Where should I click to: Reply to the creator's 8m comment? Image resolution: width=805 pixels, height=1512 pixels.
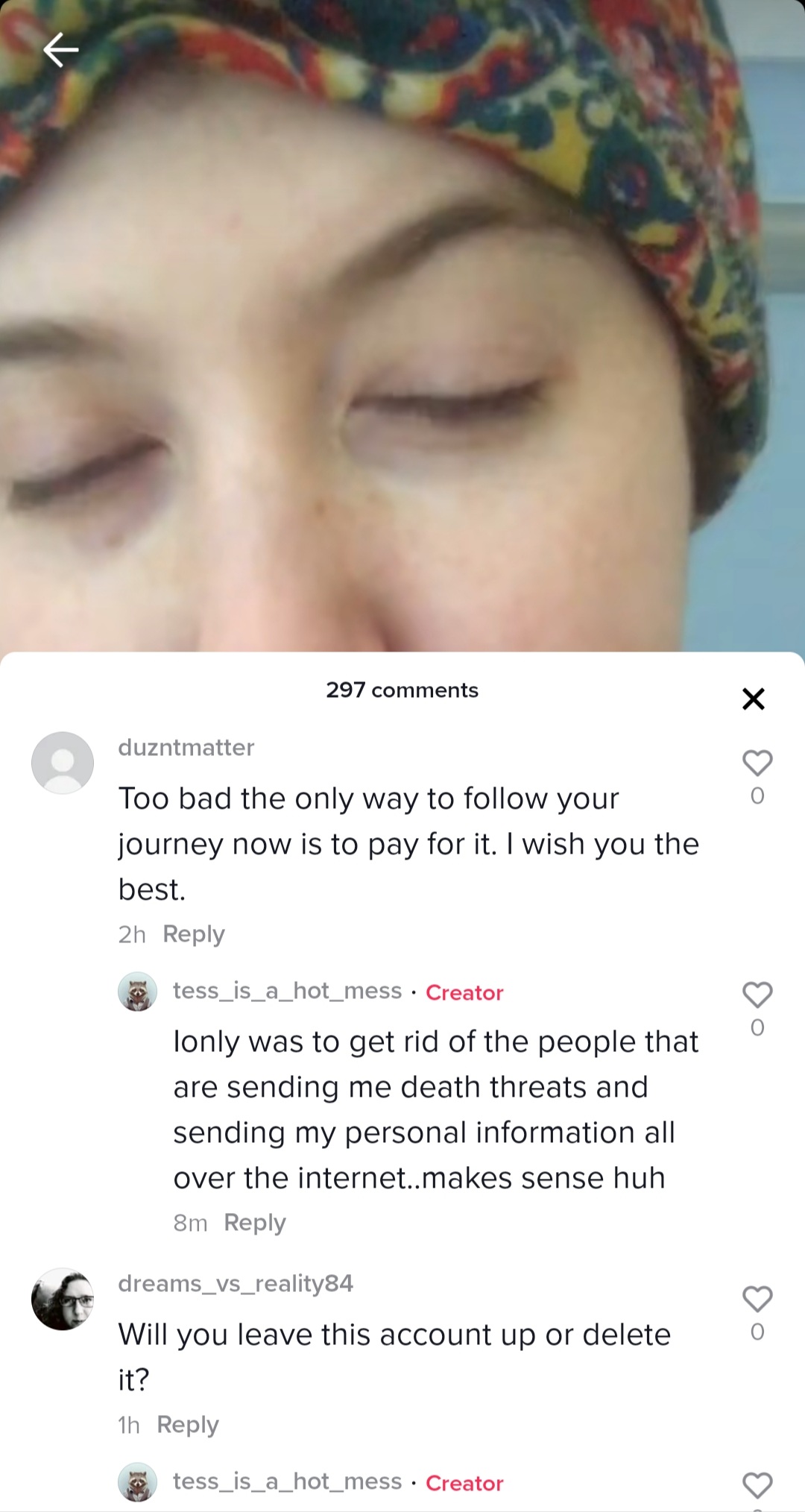click(255, 1223)
